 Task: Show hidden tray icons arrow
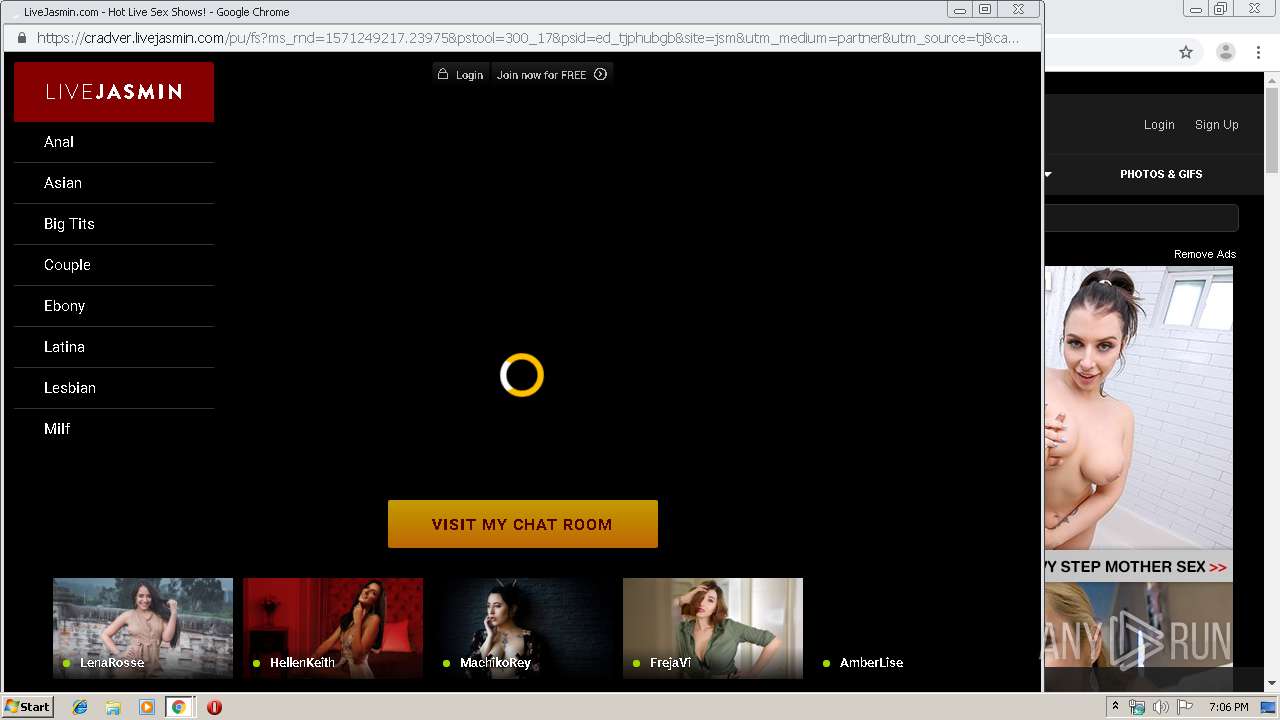[1115, 707]
